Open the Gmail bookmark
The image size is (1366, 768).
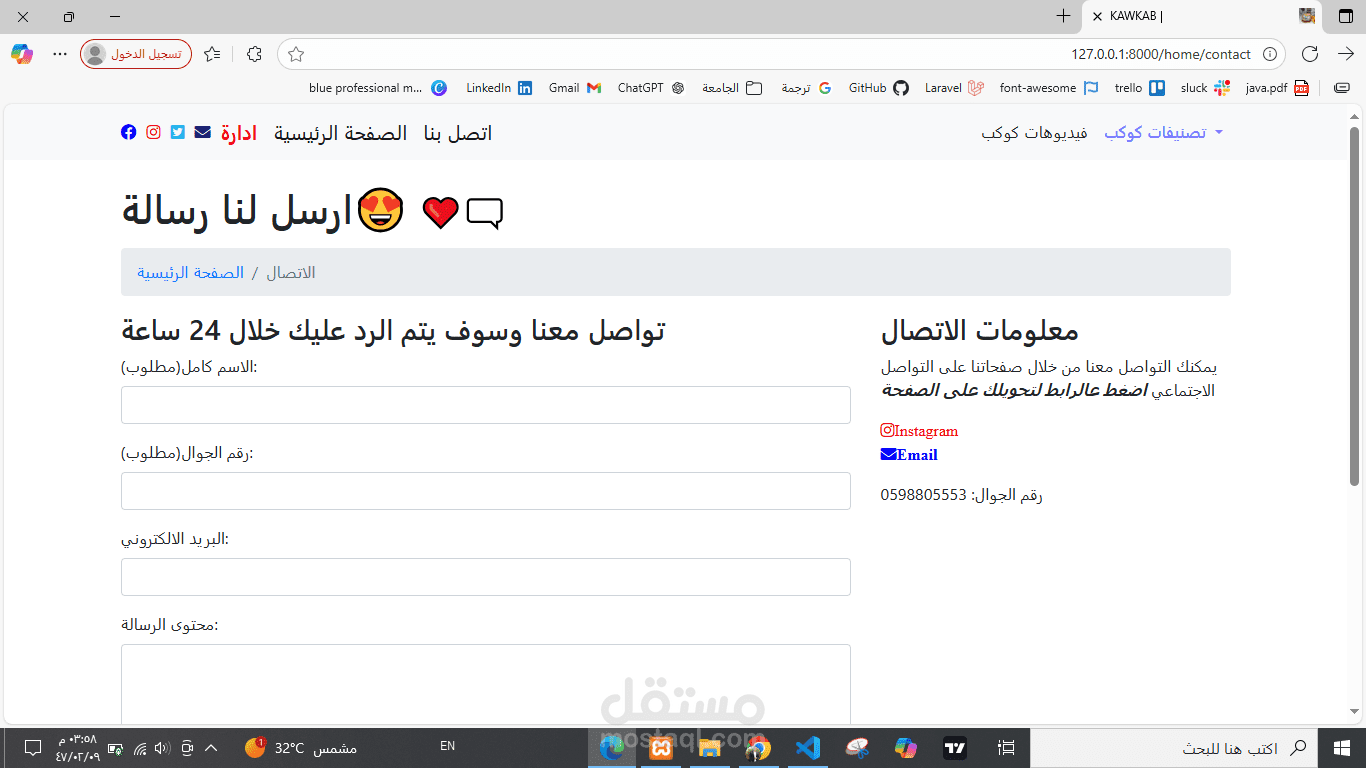(575, 88)
